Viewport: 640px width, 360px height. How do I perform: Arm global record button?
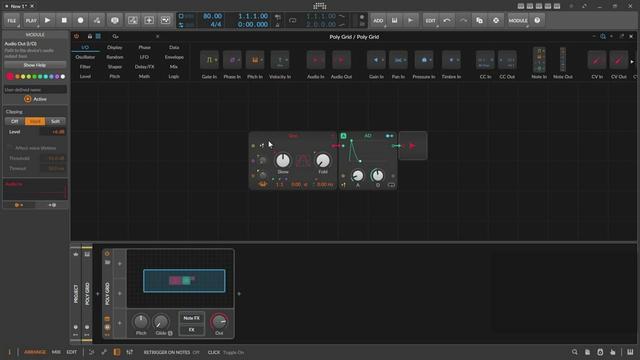click(x=80, y=20)
